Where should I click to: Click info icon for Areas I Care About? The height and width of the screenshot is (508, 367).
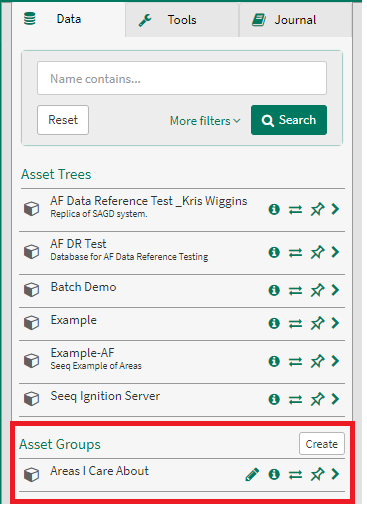click(x=274, y=474)
